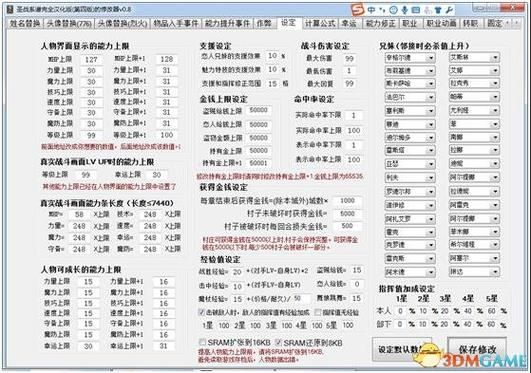The width and height of the screenshot is (531, 373).
Task: Open the 物品入手事件 tab
Action: coord(175,23)
